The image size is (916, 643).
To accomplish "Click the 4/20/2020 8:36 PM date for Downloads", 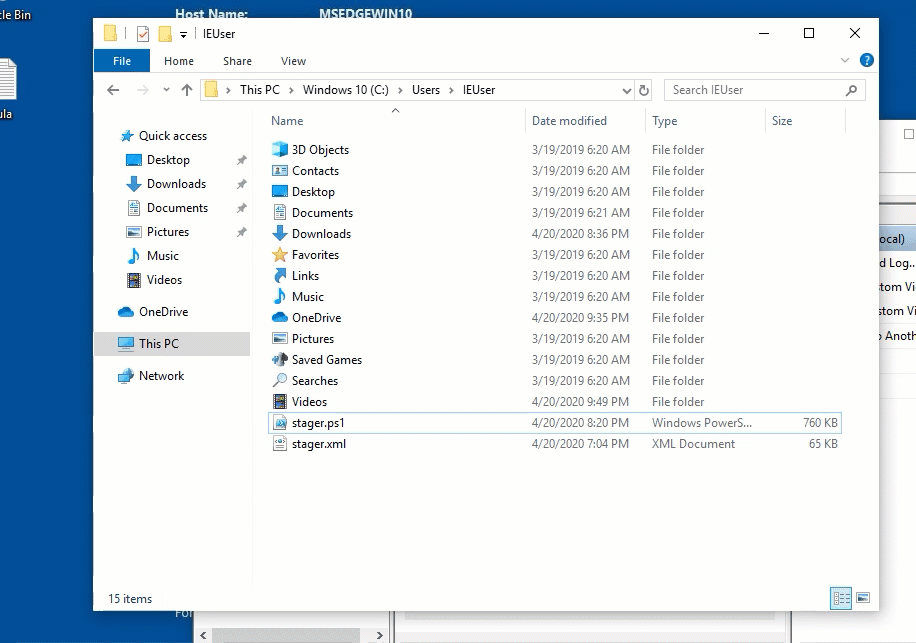I will click(580, 234).
